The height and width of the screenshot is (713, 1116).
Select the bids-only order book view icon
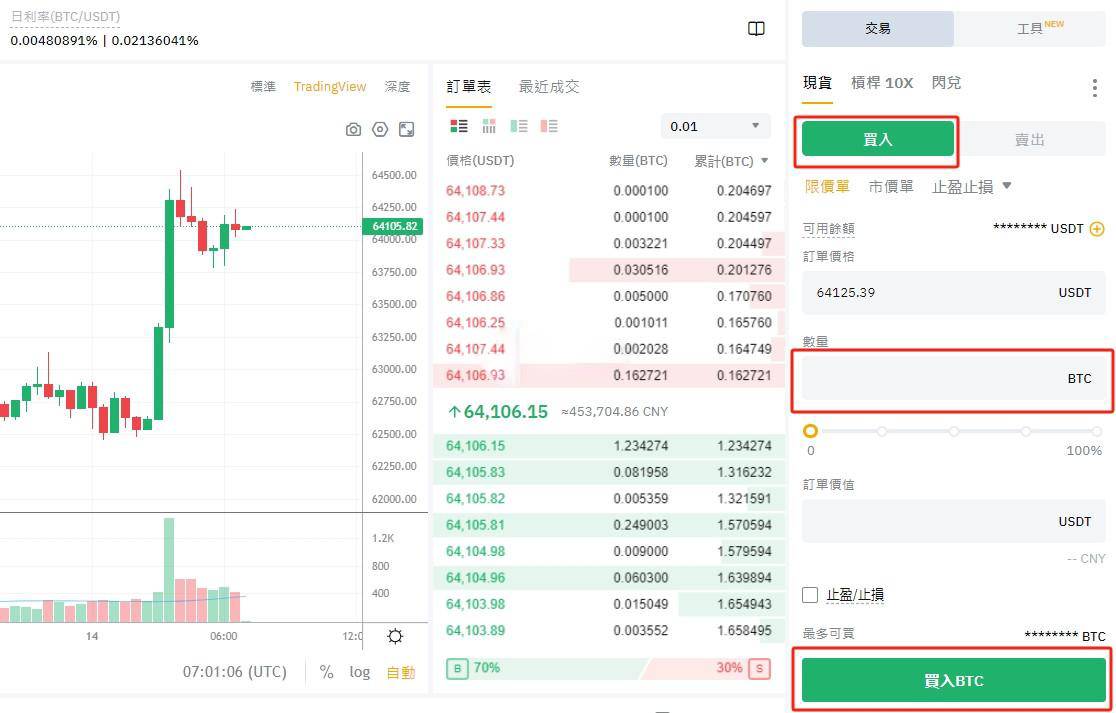(x=519, y=126)
